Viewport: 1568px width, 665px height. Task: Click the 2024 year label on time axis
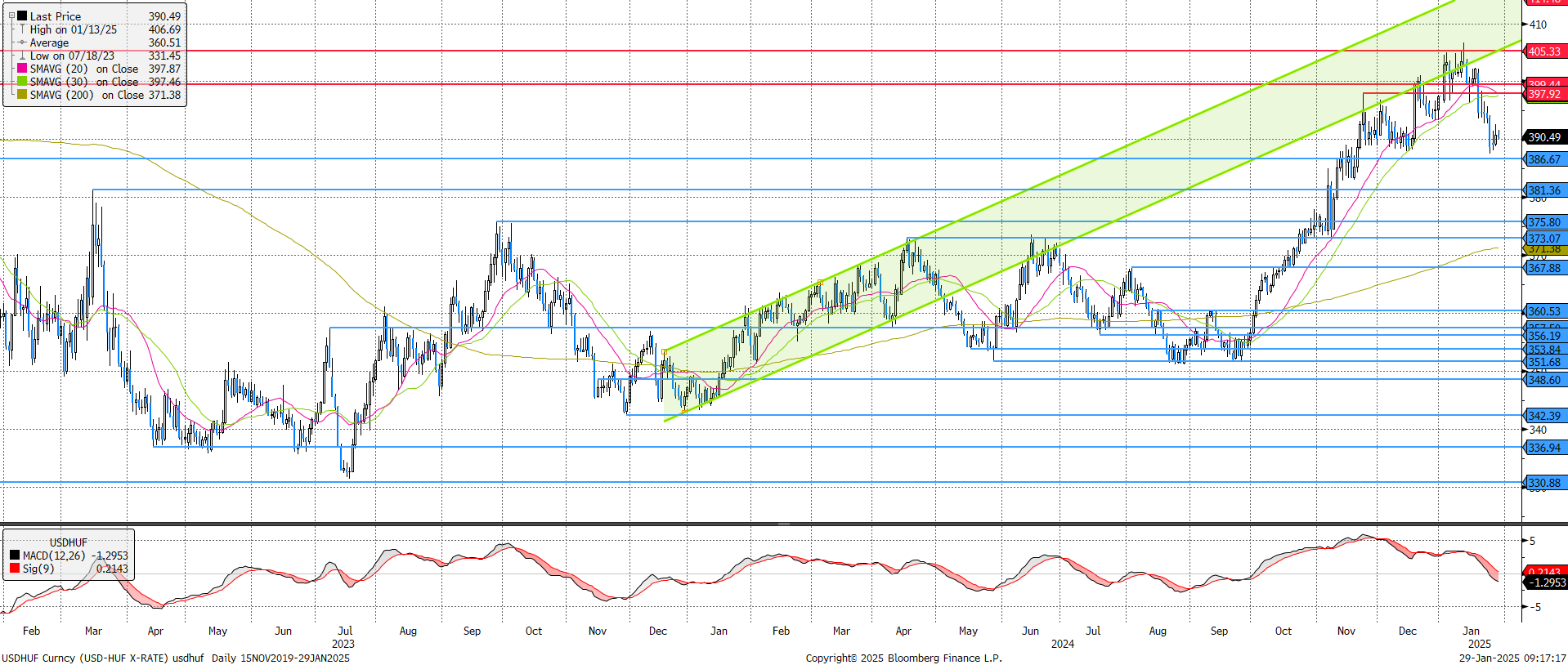tap(1062, 644)
